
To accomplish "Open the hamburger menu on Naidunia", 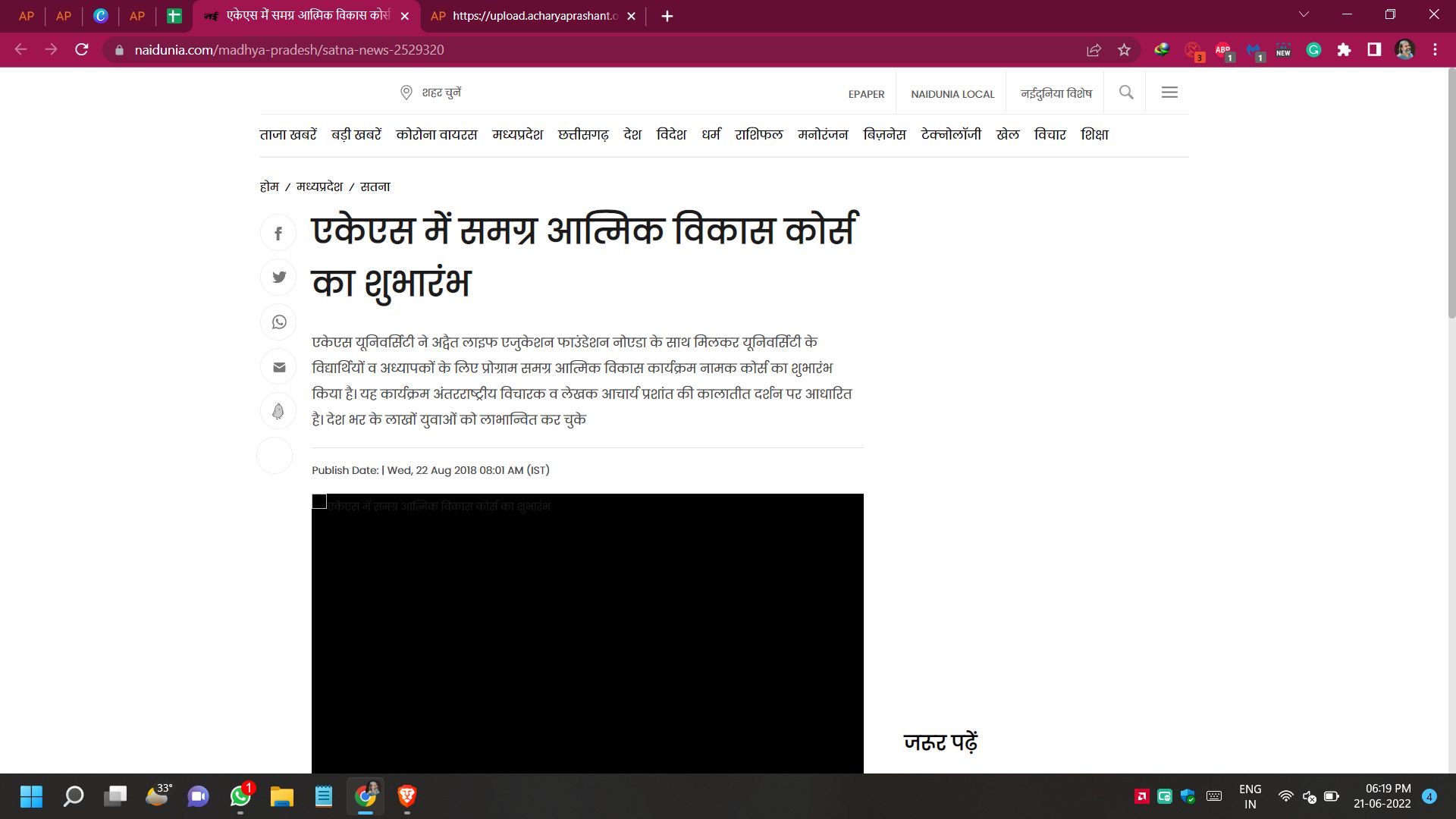I will coord(1169,93).
